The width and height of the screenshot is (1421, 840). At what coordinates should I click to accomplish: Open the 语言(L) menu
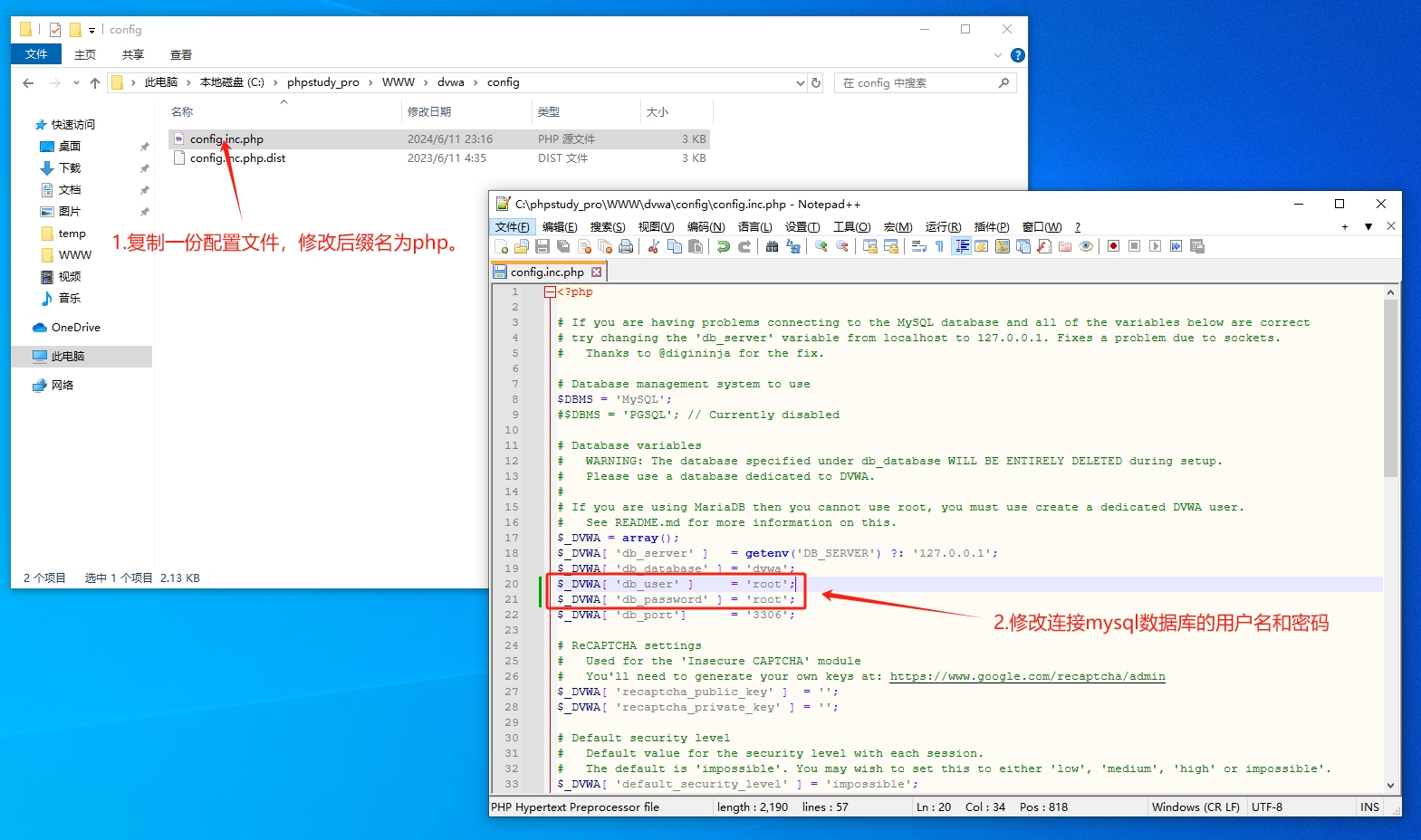(x=754, y=227)
